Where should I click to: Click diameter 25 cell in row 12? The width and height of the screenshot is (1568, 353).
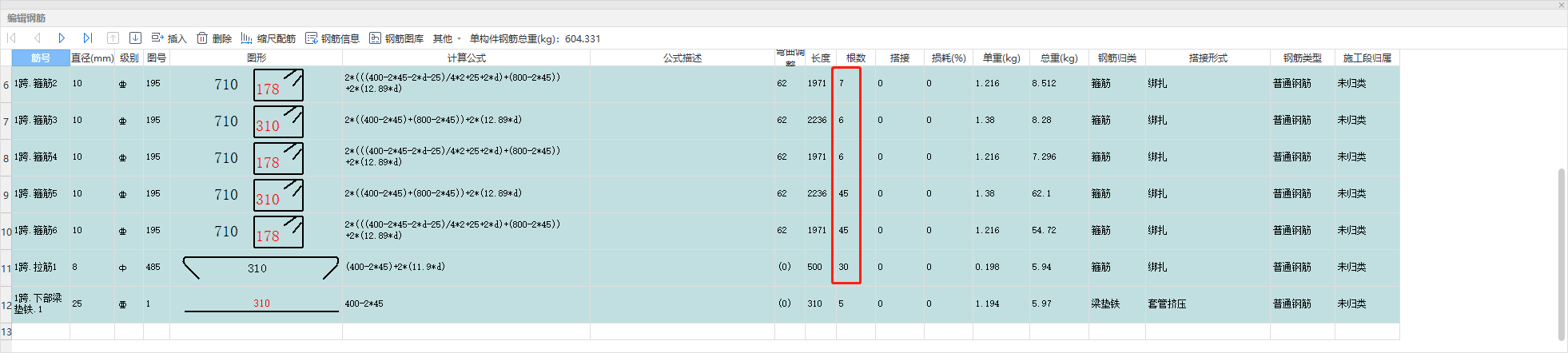pos(92,304)
